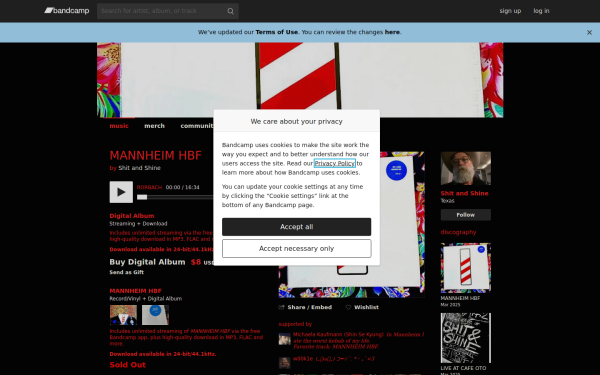Click the track progress slider handle
Image resolution: width=600 pixels, height=375 pixels.
(142, 197)
